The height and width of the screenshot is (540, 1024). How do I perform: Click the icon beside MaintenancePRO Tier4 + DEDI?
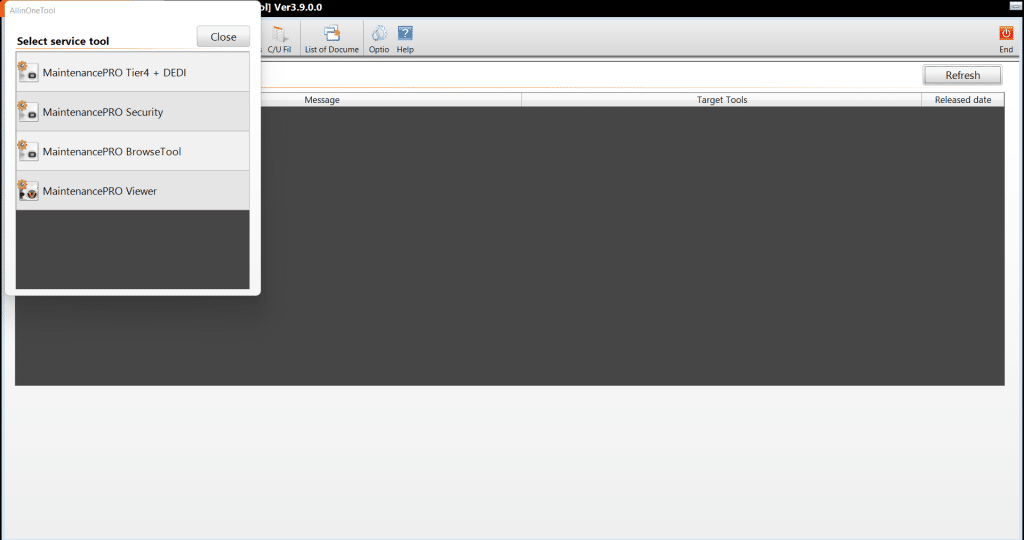pos(28,72)
